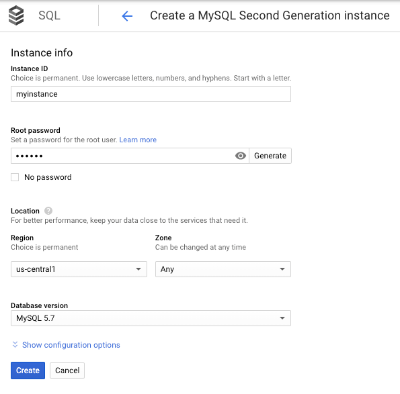
Task: Click the Generate password button
Action: [270, 156]
